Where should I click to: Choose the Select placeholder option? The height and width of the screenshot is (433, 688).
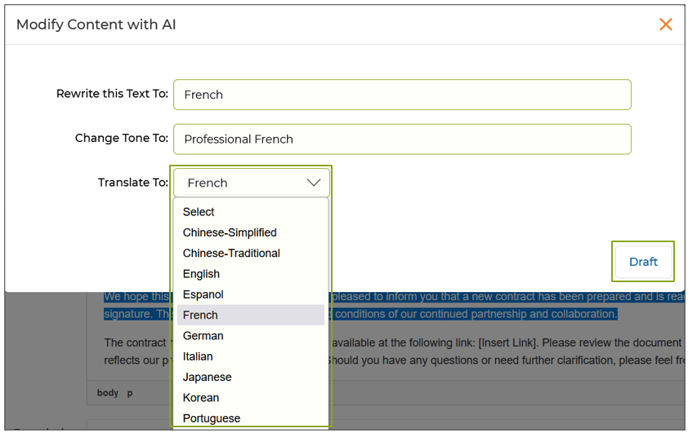pyautogui.click(x=199, y=212)
